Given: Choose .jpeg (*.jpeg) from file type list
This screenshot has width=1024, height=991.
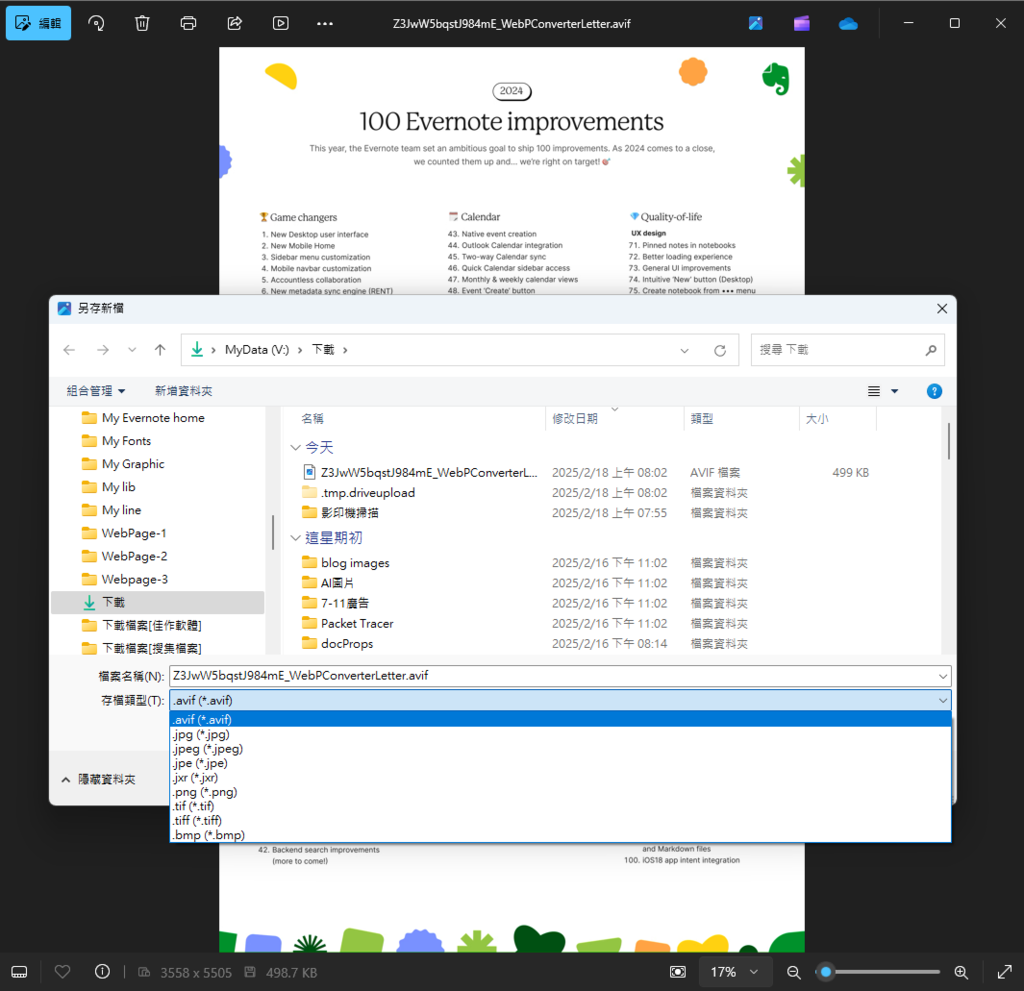Looking at the screenshot, I should [x=560, y=749].
